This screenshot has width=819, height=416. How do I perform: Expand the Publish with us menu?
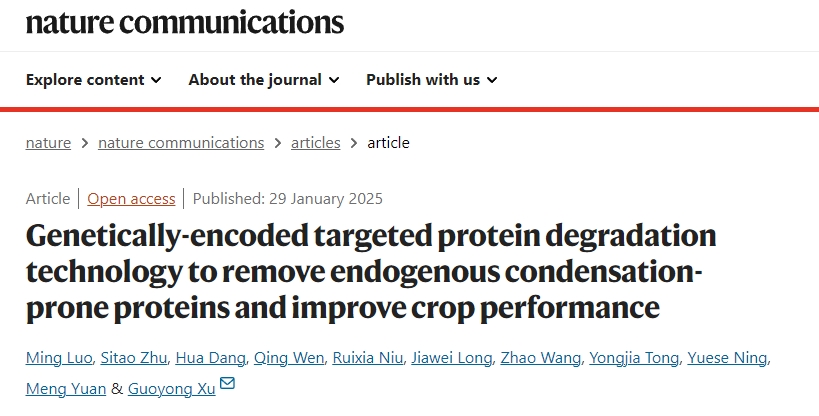click(431, 80)
